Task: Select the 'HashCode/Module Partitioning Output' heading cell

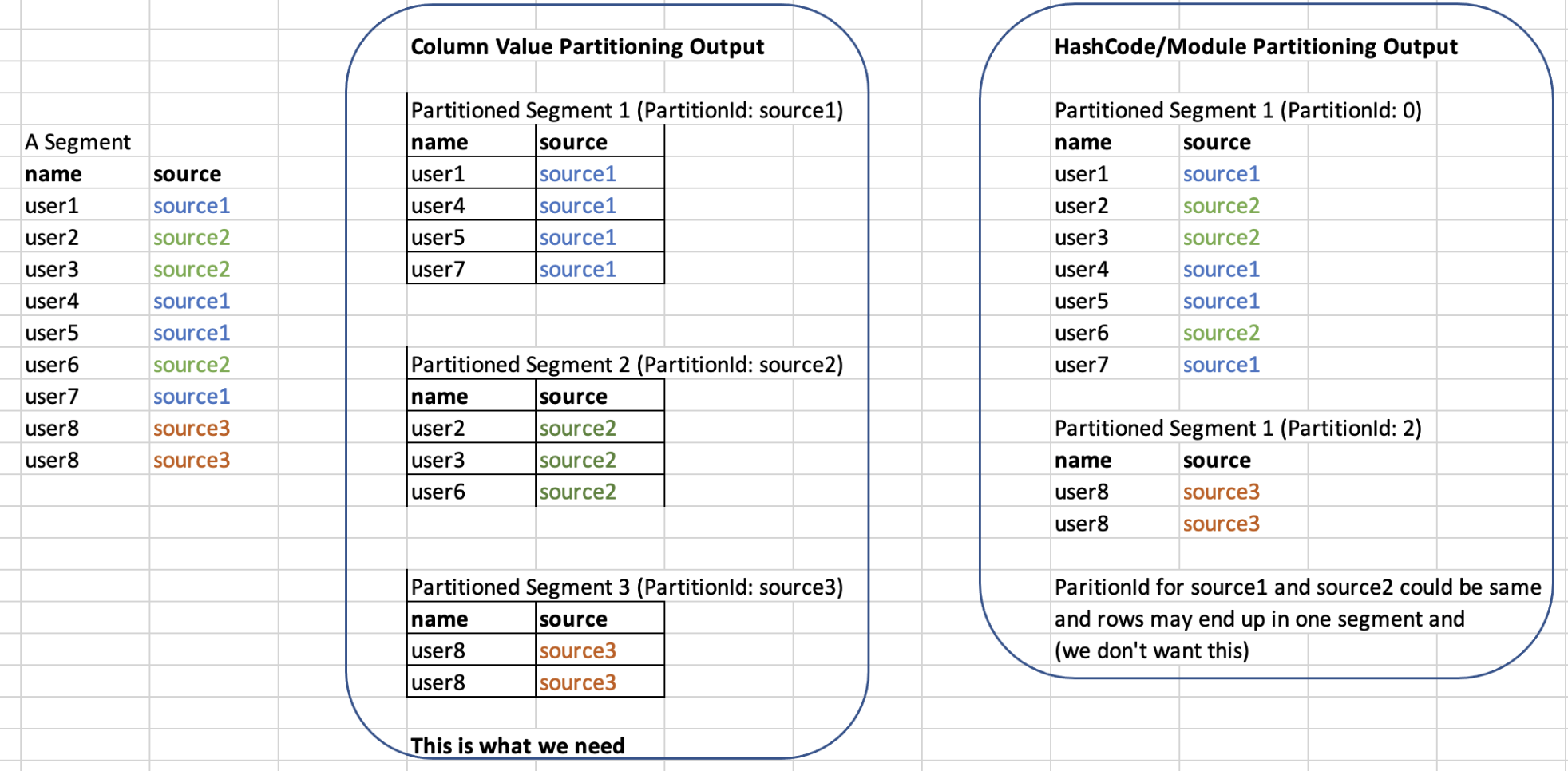Action: point(1256,47)
